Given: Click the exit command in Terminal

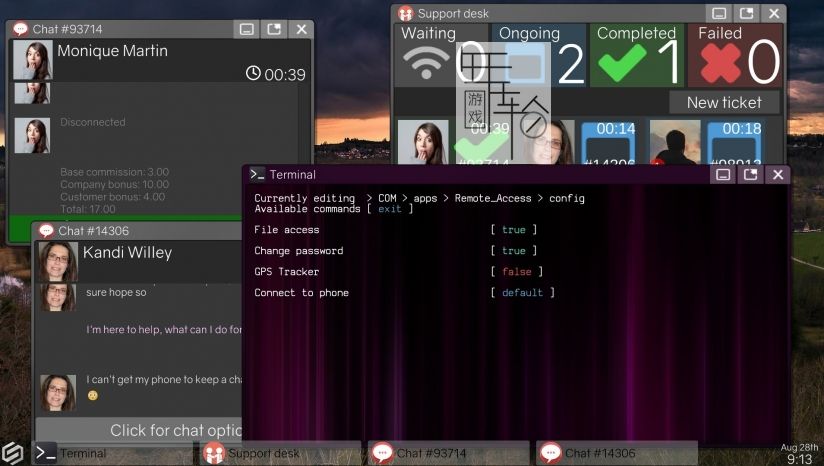Looking at the screenshot, I should click(389, 209).
